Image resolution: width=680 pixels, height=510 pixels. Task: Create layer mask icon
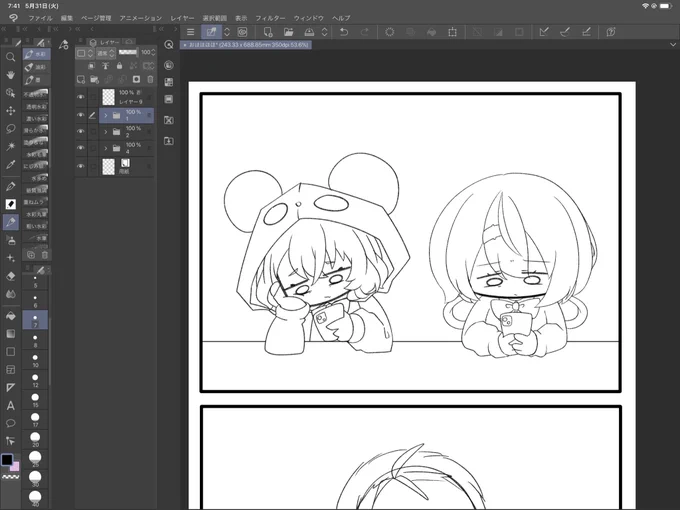click(136, 79)
